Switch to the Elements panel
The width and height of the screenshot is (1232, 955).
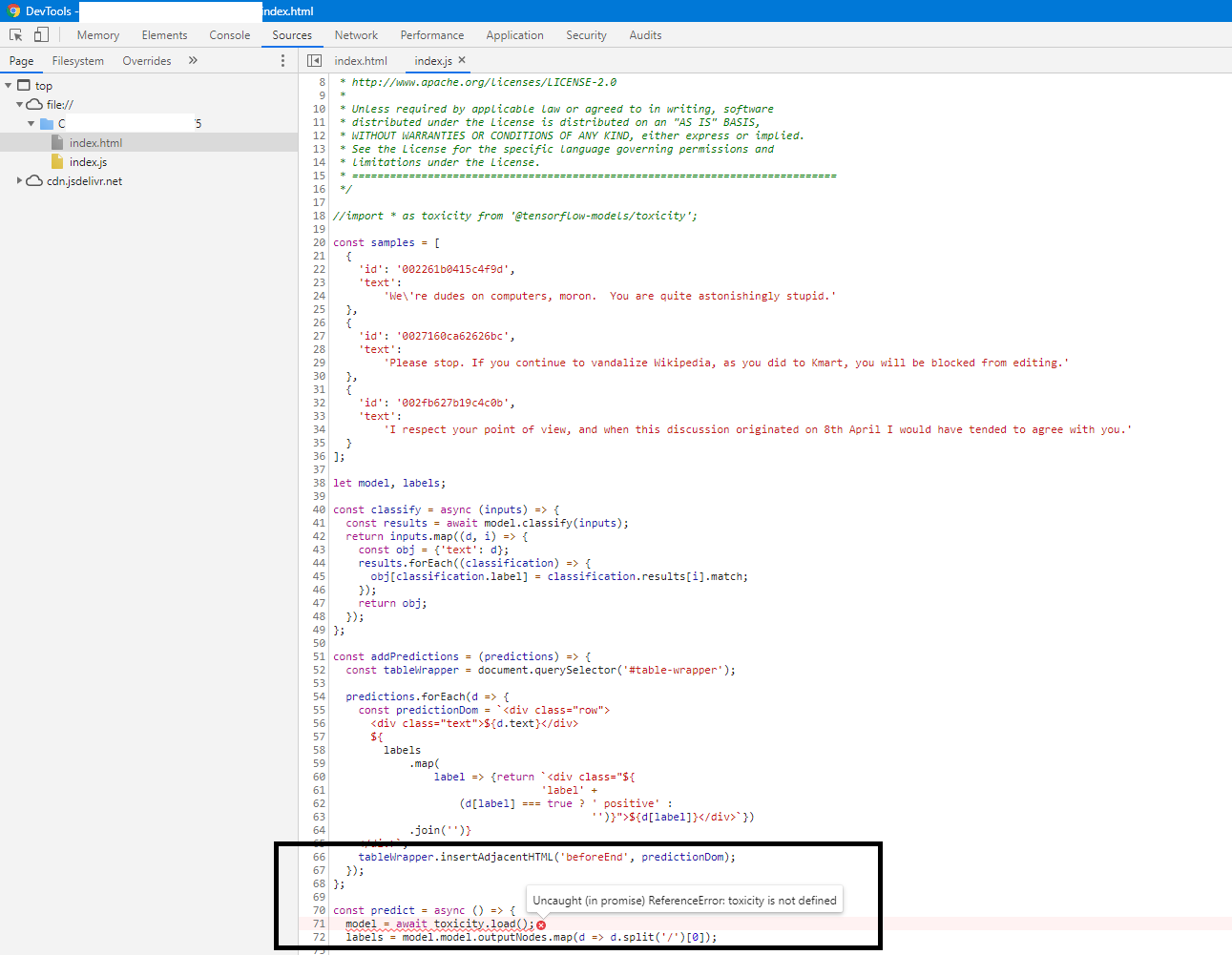tap(164, 35)
